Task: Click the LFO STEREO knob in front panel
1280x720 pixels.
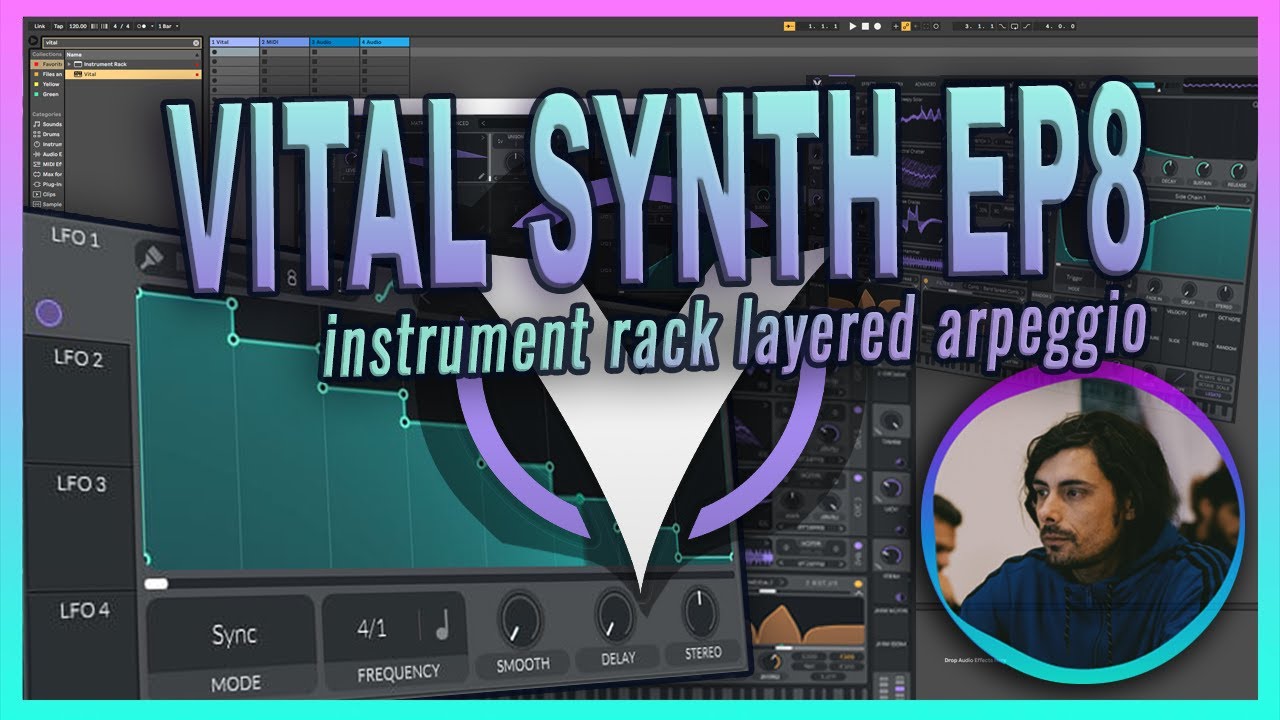Action: tap(700, 610)
